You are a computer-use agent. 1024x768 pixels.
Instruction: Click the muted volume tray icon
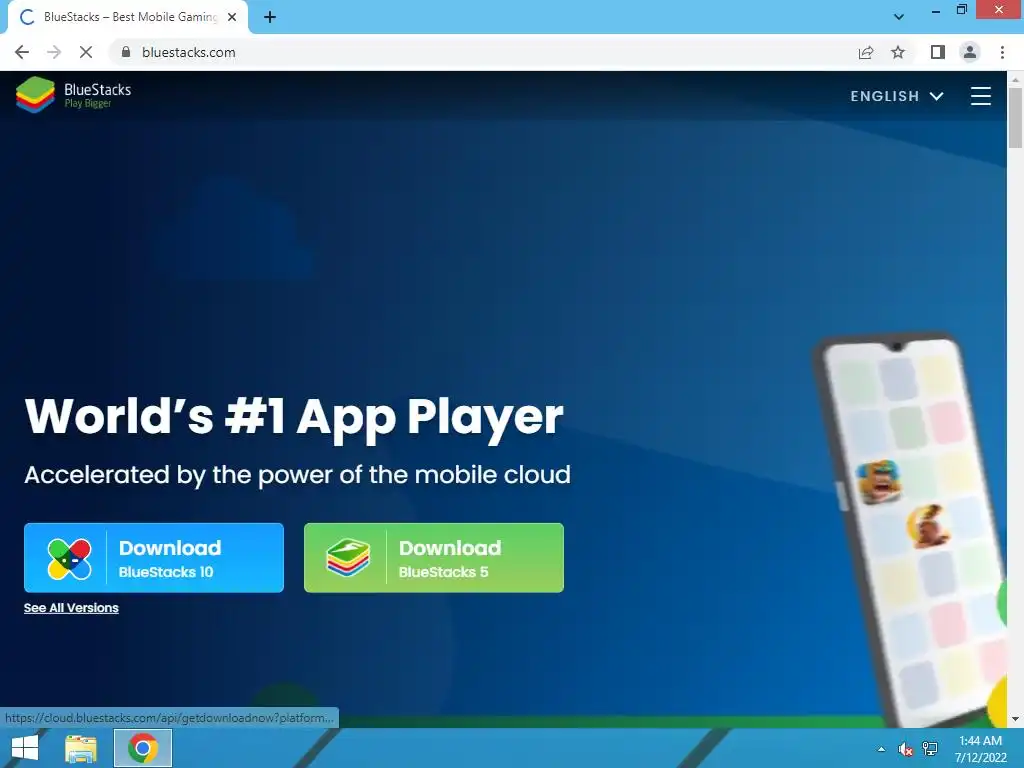pyautogui.click(x=905, y=749)
